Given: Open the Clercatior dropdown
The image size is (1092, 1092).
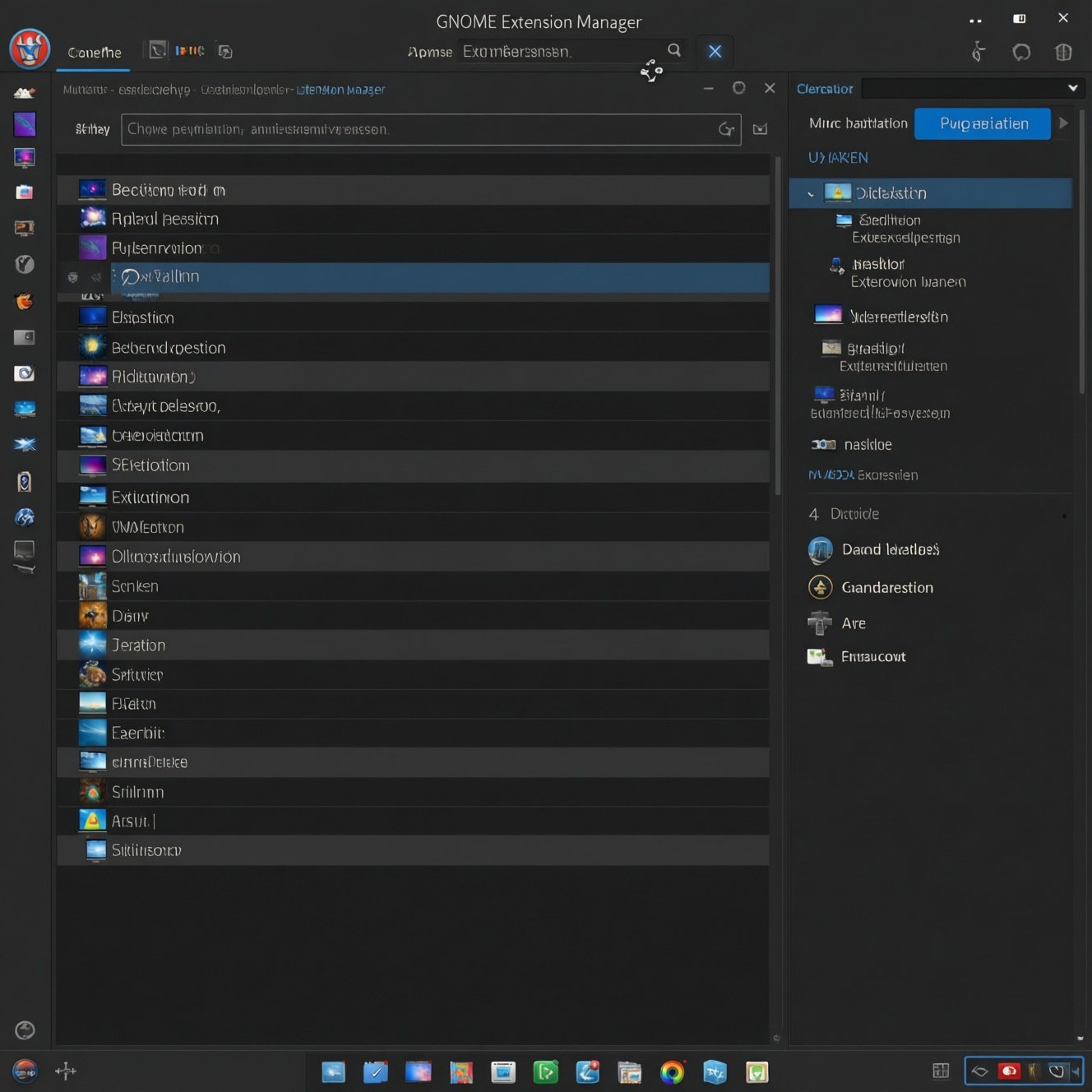Looking at the screenshot, I should point(973,88).
